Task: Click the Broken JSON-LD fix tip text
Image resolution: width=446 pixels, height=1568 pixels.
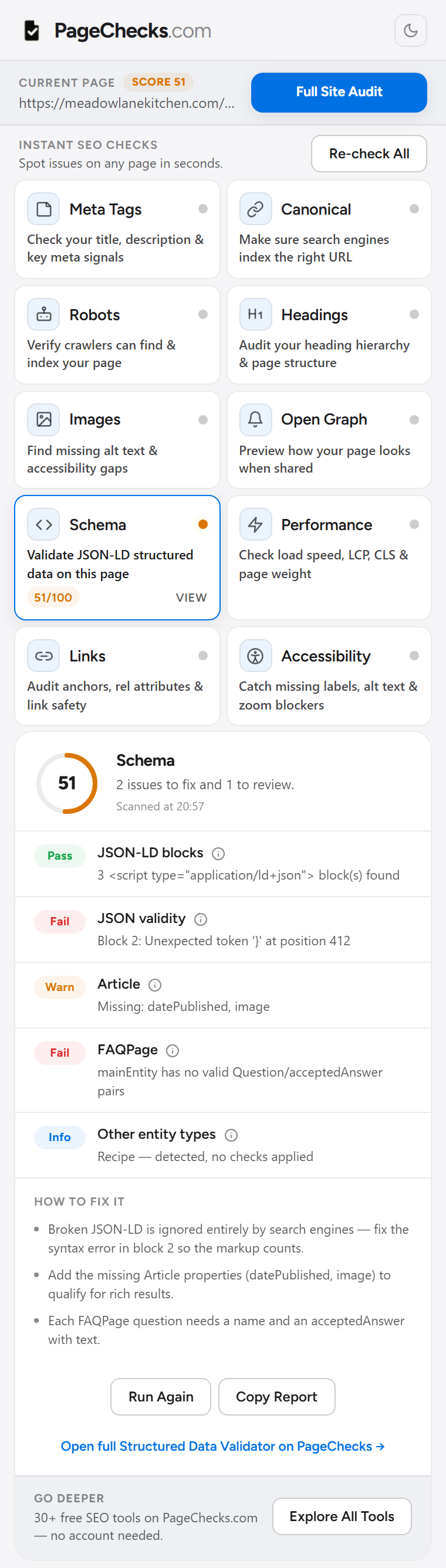Action: pyautogui.click(x=228, y=1238)
